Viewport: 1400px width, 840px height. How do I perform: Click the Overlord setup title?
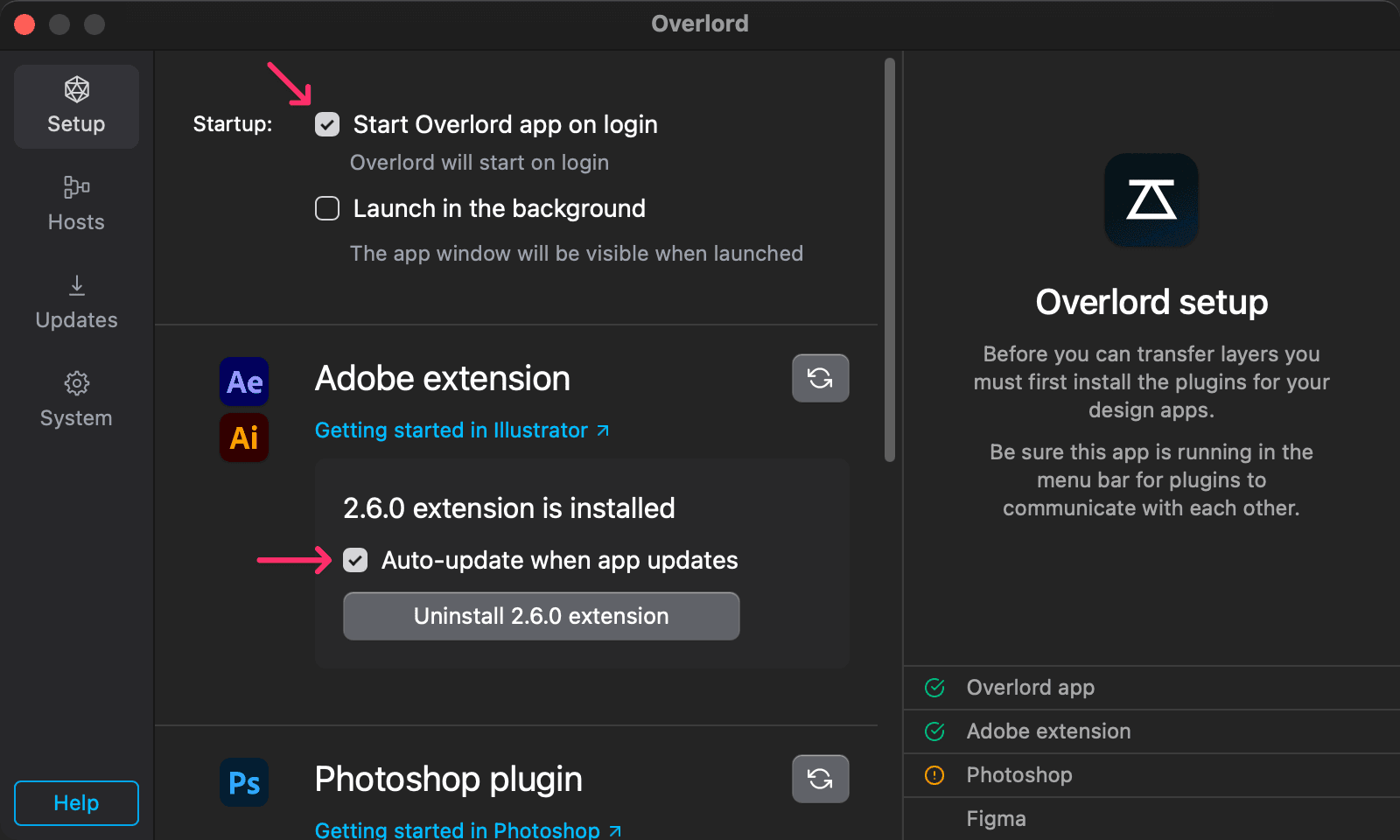coord(1151,302)
